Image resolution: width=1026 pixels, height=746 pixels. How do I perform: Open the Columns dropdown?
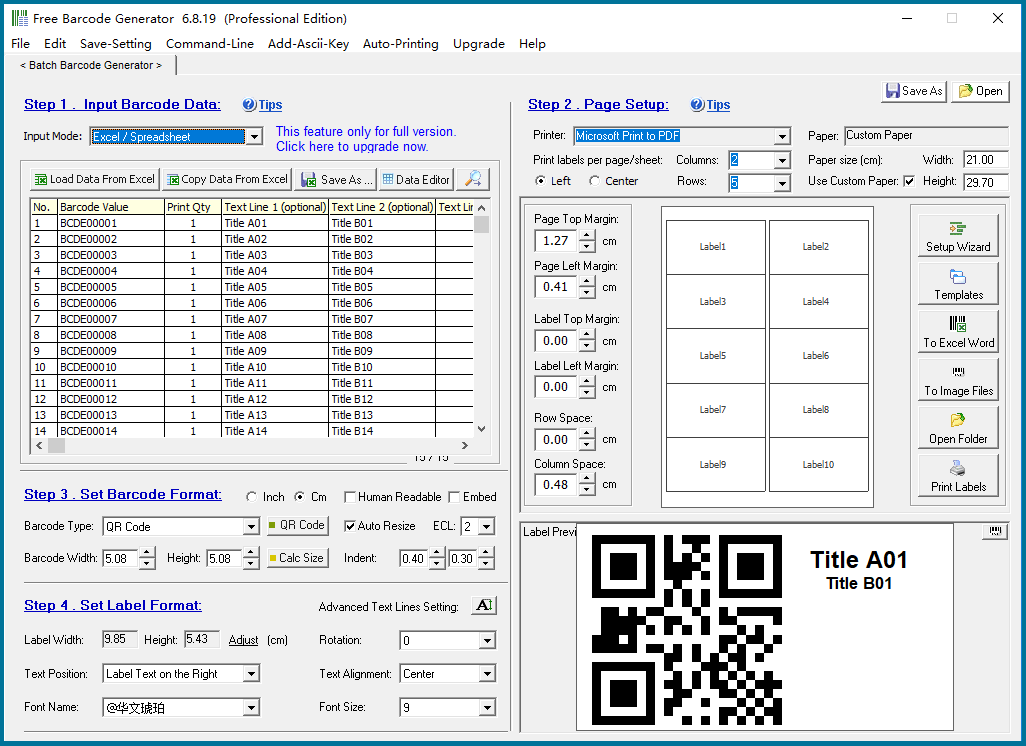pos(782,160)
